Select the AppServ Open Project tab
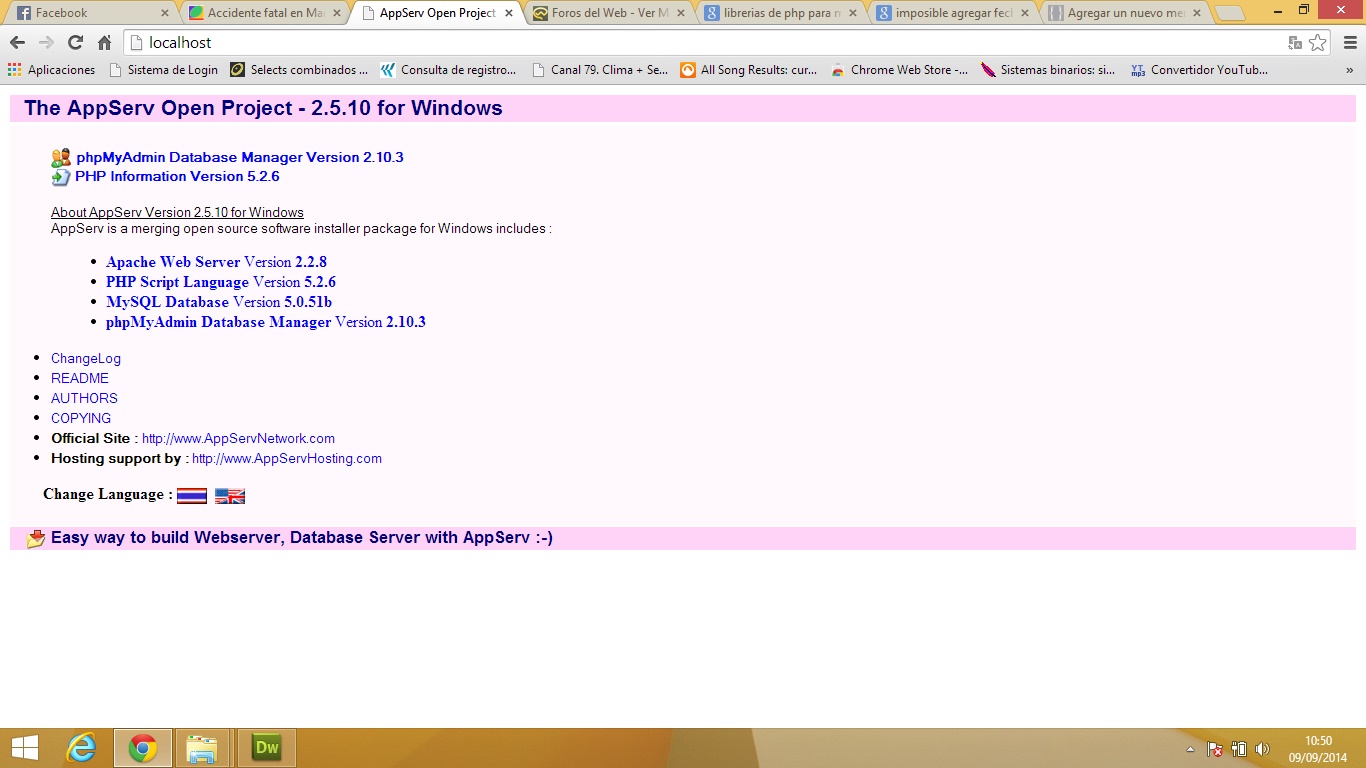1366x768 pixels. (438, 13)
